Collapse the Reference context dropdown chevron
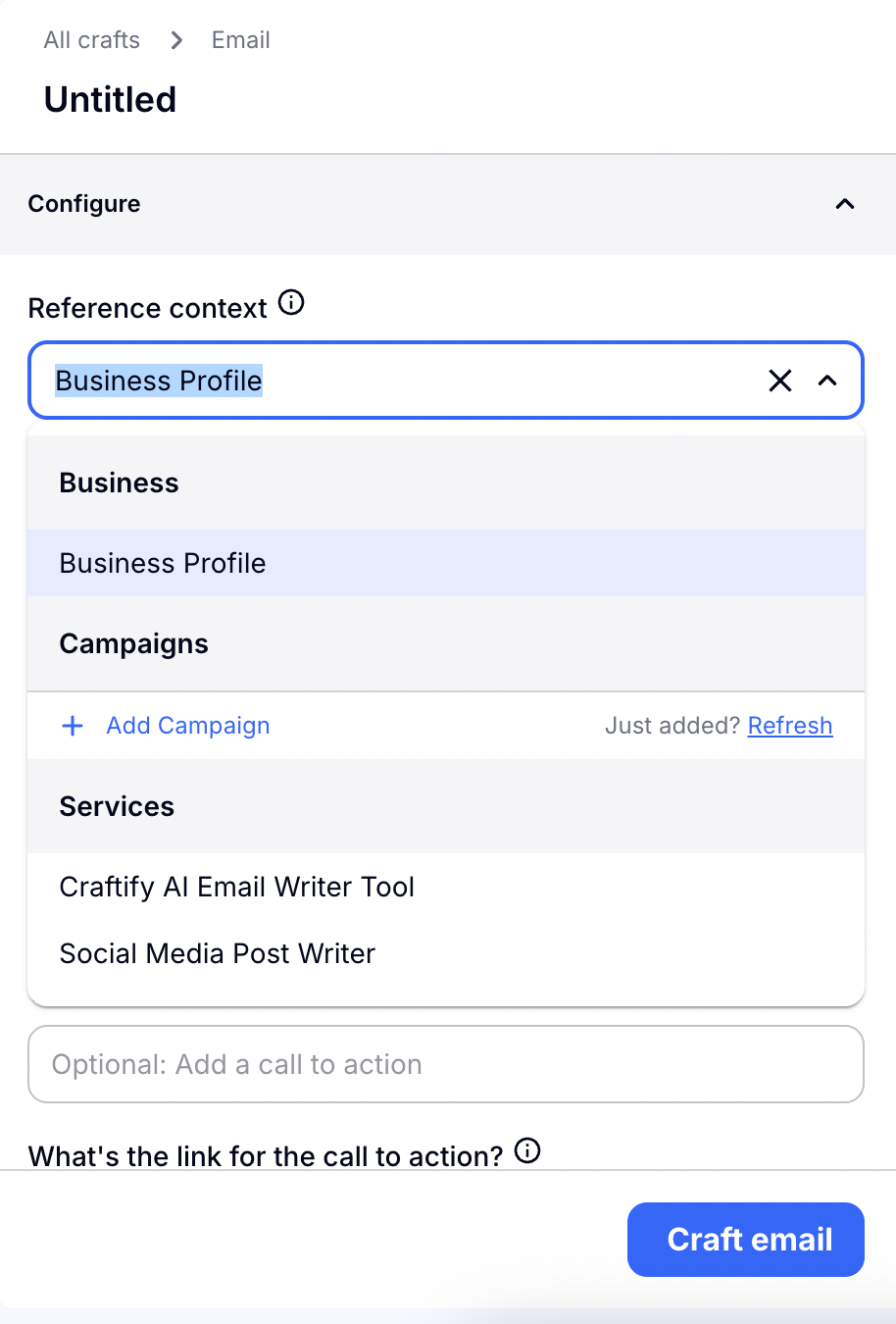The width and height of the screenshot is (896, 1324). pos(827,381)
